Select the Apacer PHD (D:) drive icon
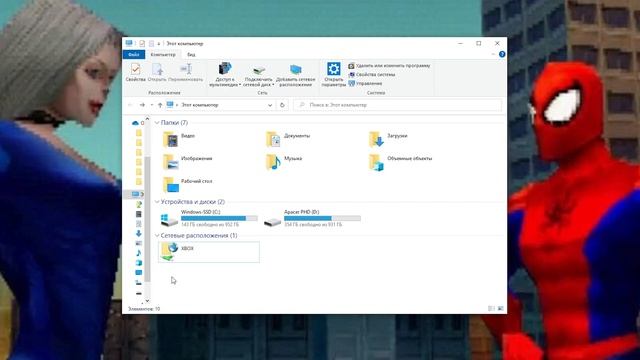 tap(272, 221)
